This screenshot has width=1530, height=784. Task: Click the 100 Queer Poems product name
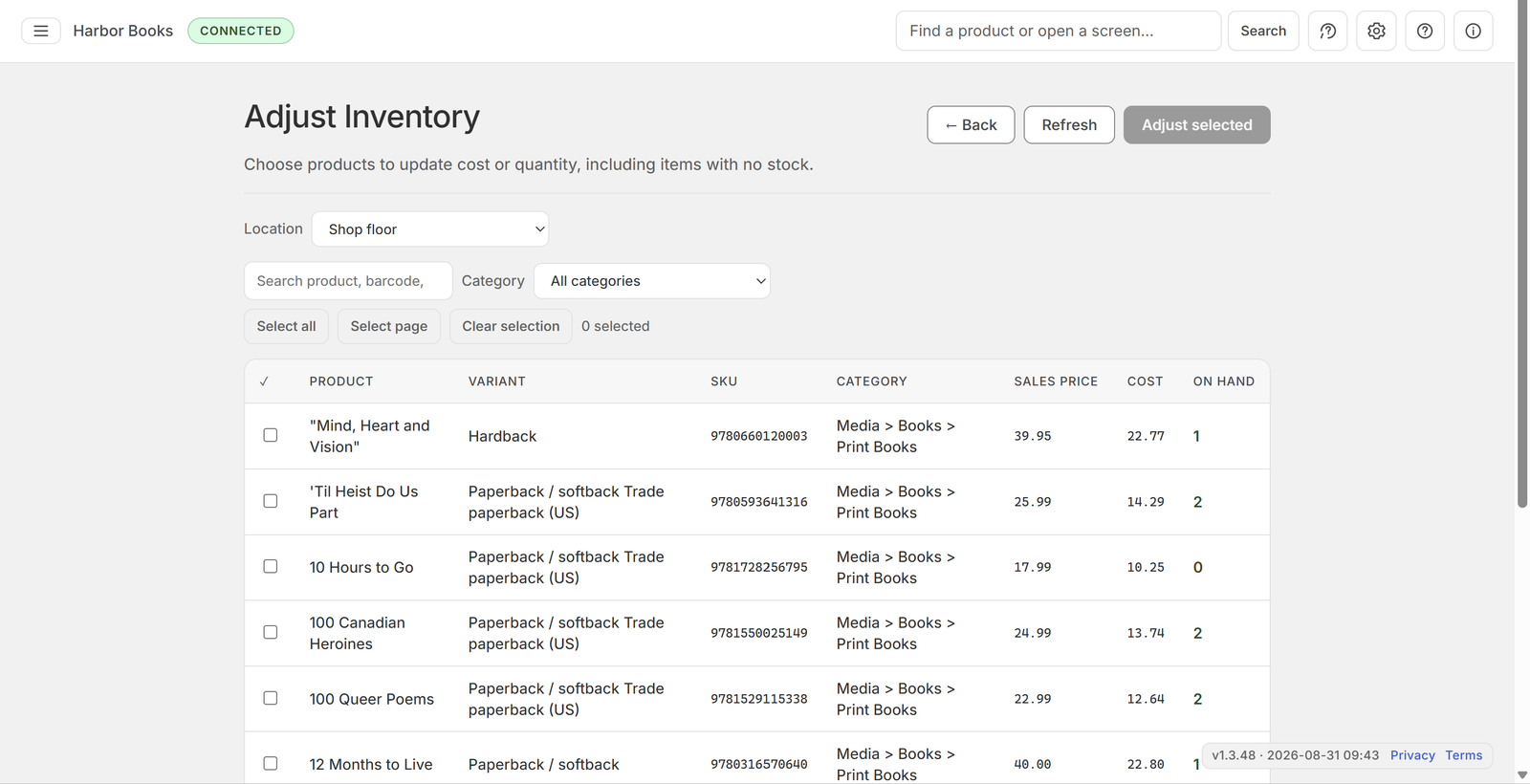coord(371,699)
